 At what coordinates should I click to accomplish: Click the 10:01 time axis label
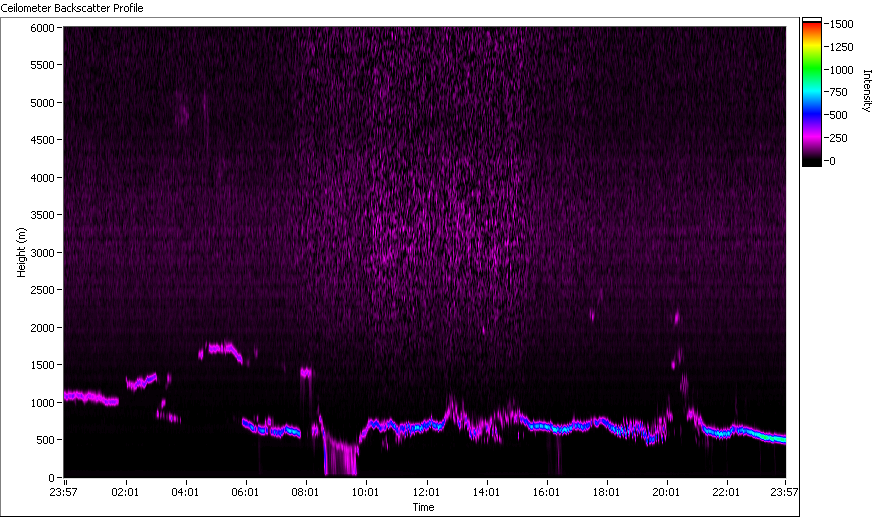point(365,492)
